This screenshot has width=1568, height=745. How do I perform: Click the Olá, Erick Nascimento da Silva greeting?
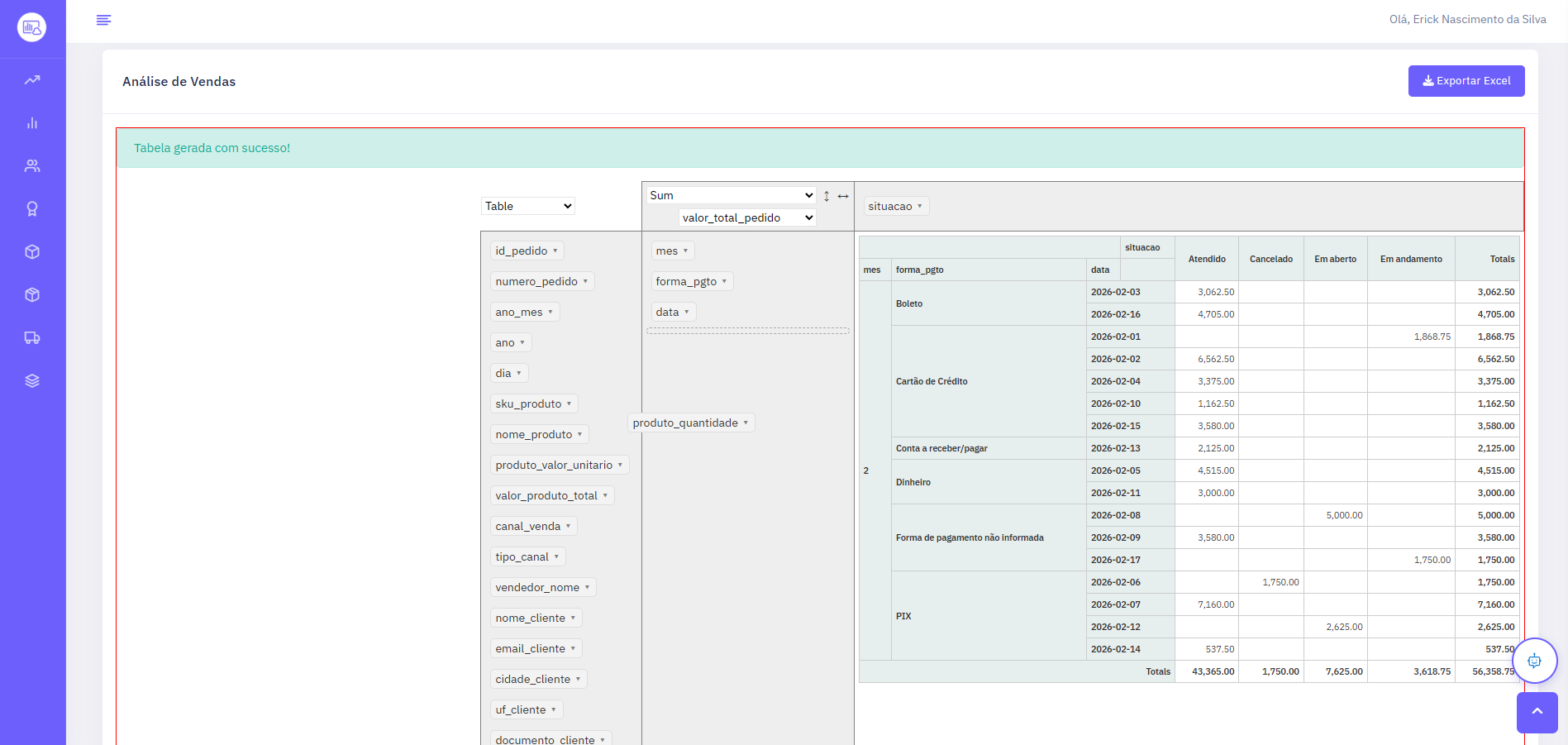tap(1467, 19)
